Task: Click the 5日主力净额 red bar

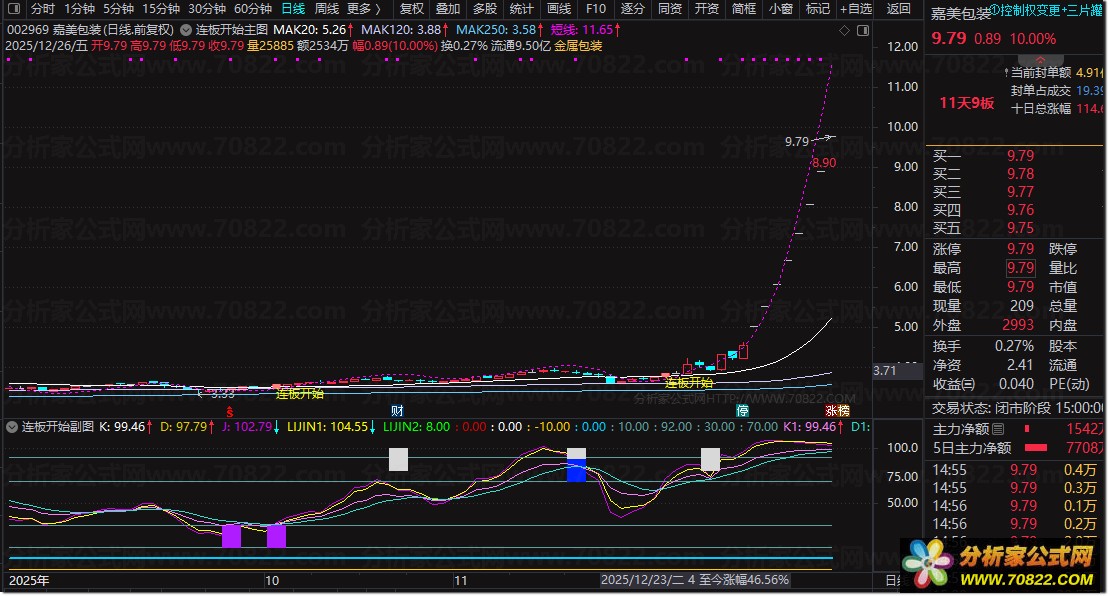Action: 1036,447
